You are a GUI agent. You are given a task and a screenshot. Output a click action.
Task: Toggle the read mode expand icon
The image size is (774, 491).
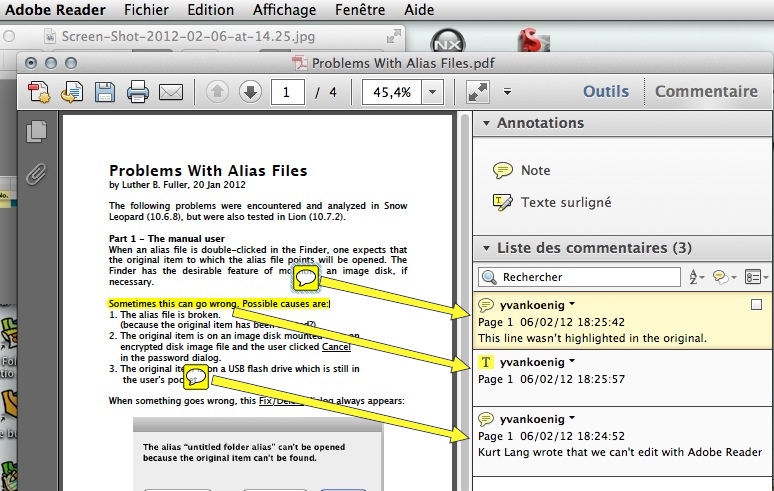[x=477, y=92]
